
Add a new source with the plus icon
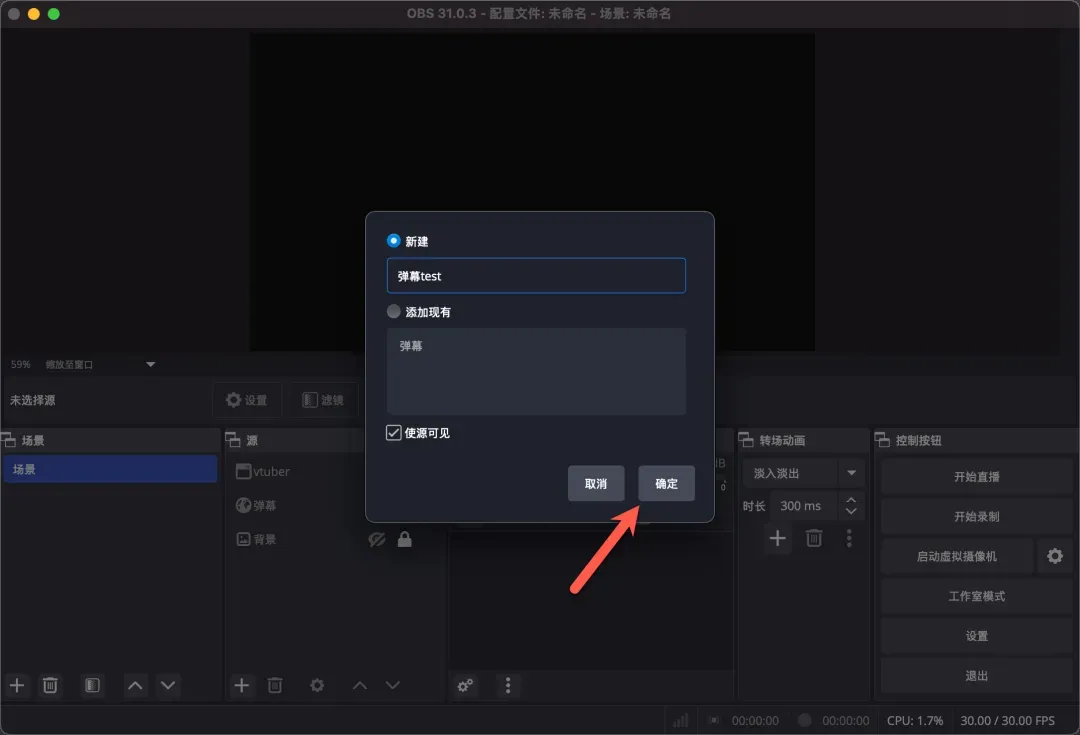242,685
